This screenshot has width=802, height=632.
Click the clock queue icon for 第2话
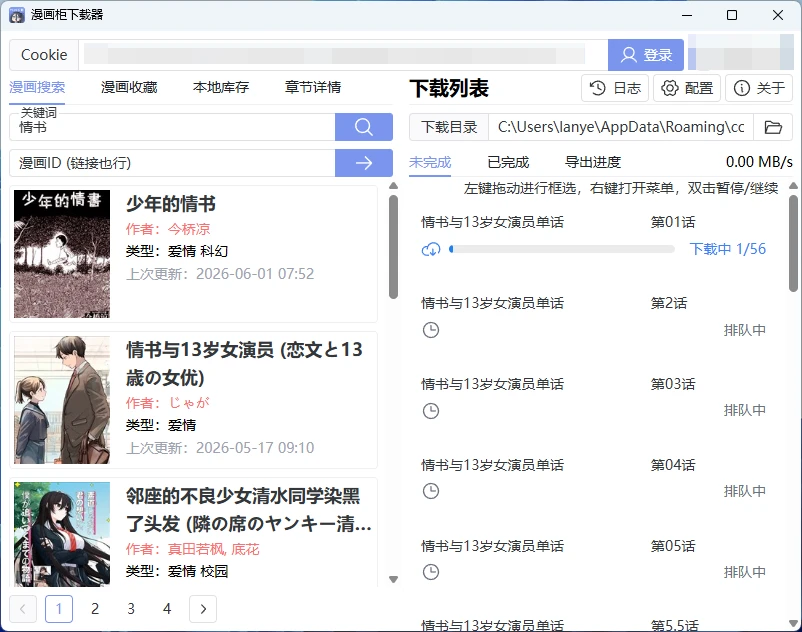coord(431,330)
